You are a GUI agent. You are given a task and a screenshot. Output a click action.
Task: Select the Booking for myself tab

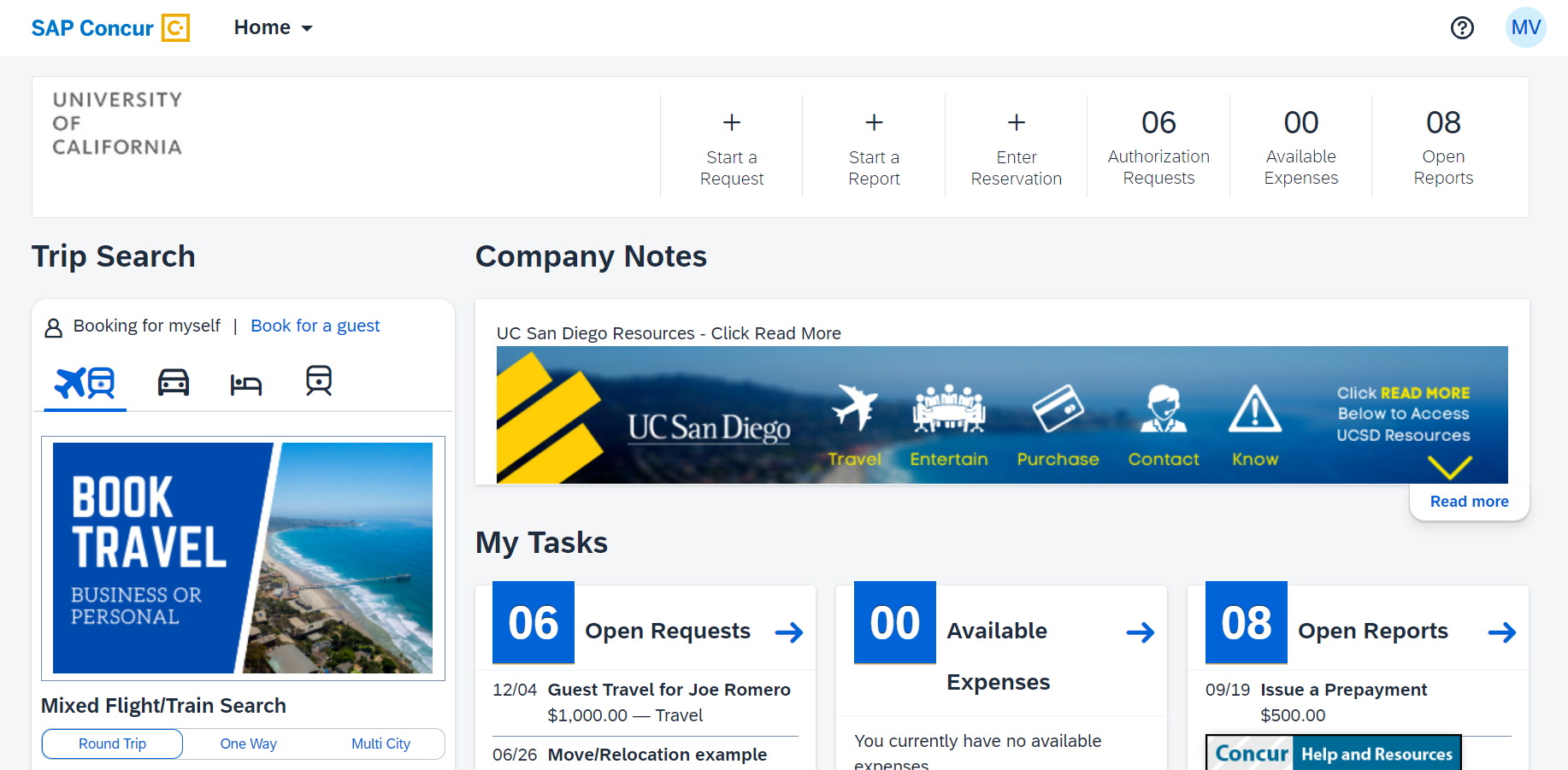pos(146,326)
